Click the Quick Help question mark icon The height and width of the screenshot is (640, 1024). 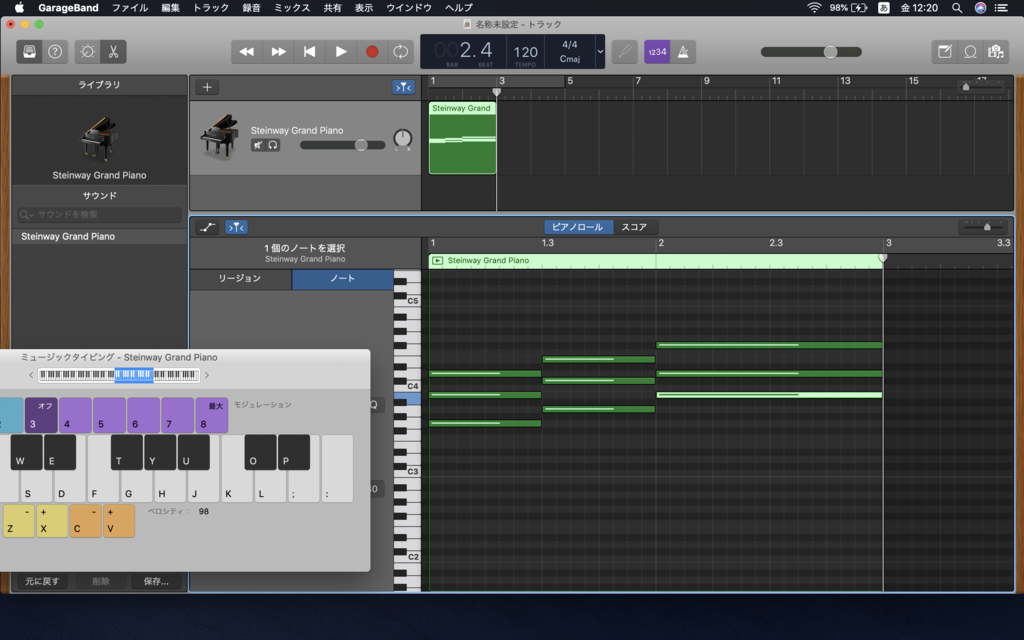[55, 51]
